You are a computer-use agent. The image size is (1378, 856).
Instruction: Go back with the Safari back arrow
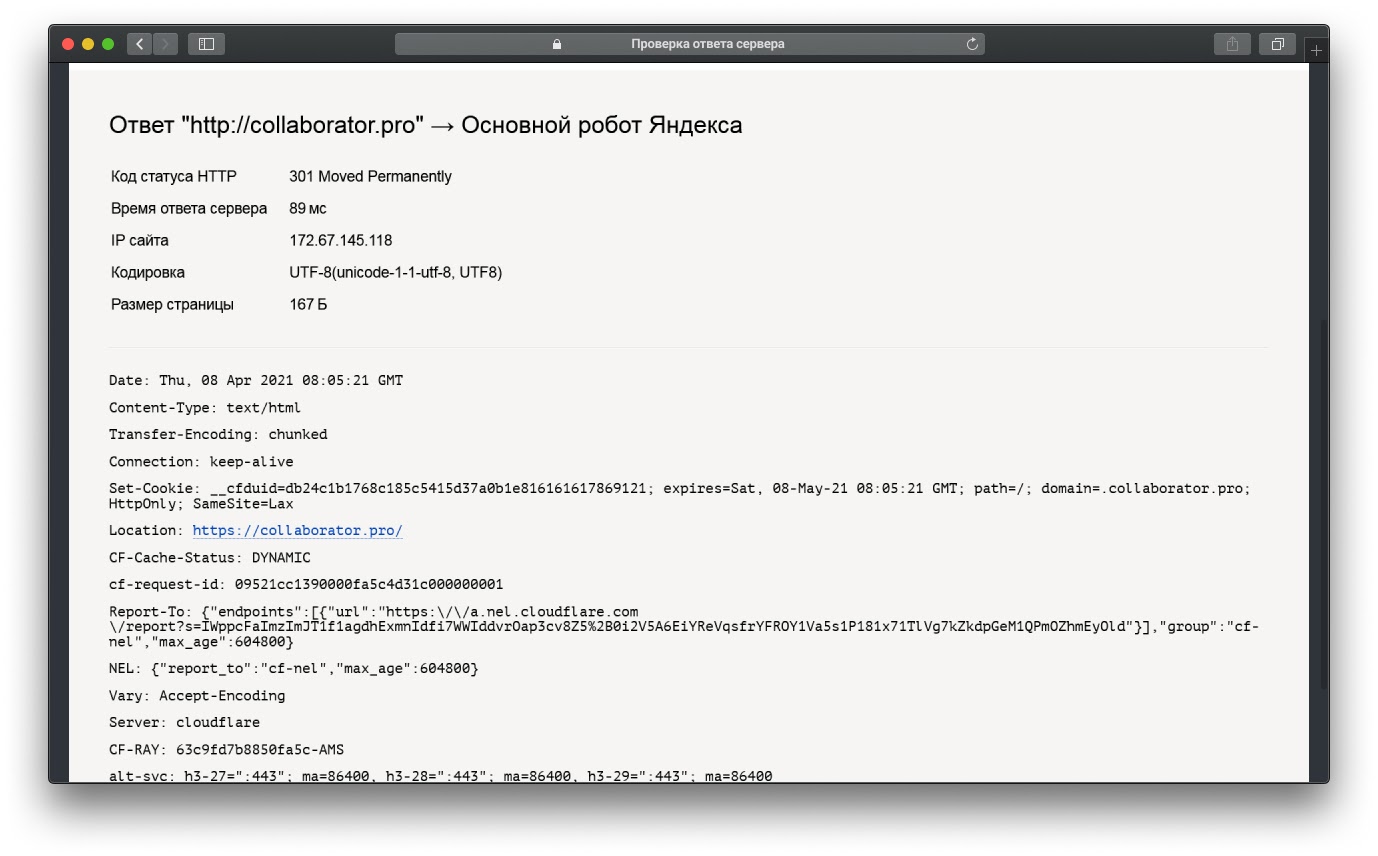[x=139, y=44]
